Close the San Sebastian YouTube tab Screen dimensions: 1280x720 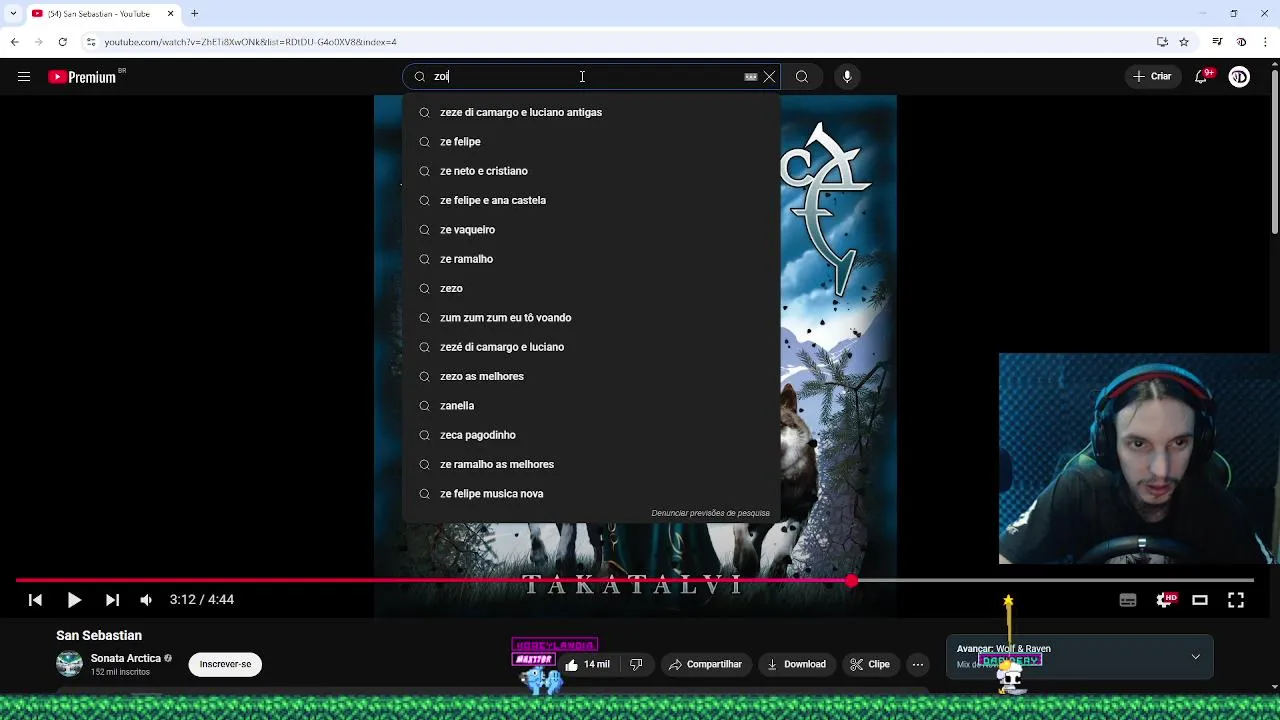click(170, 14)
